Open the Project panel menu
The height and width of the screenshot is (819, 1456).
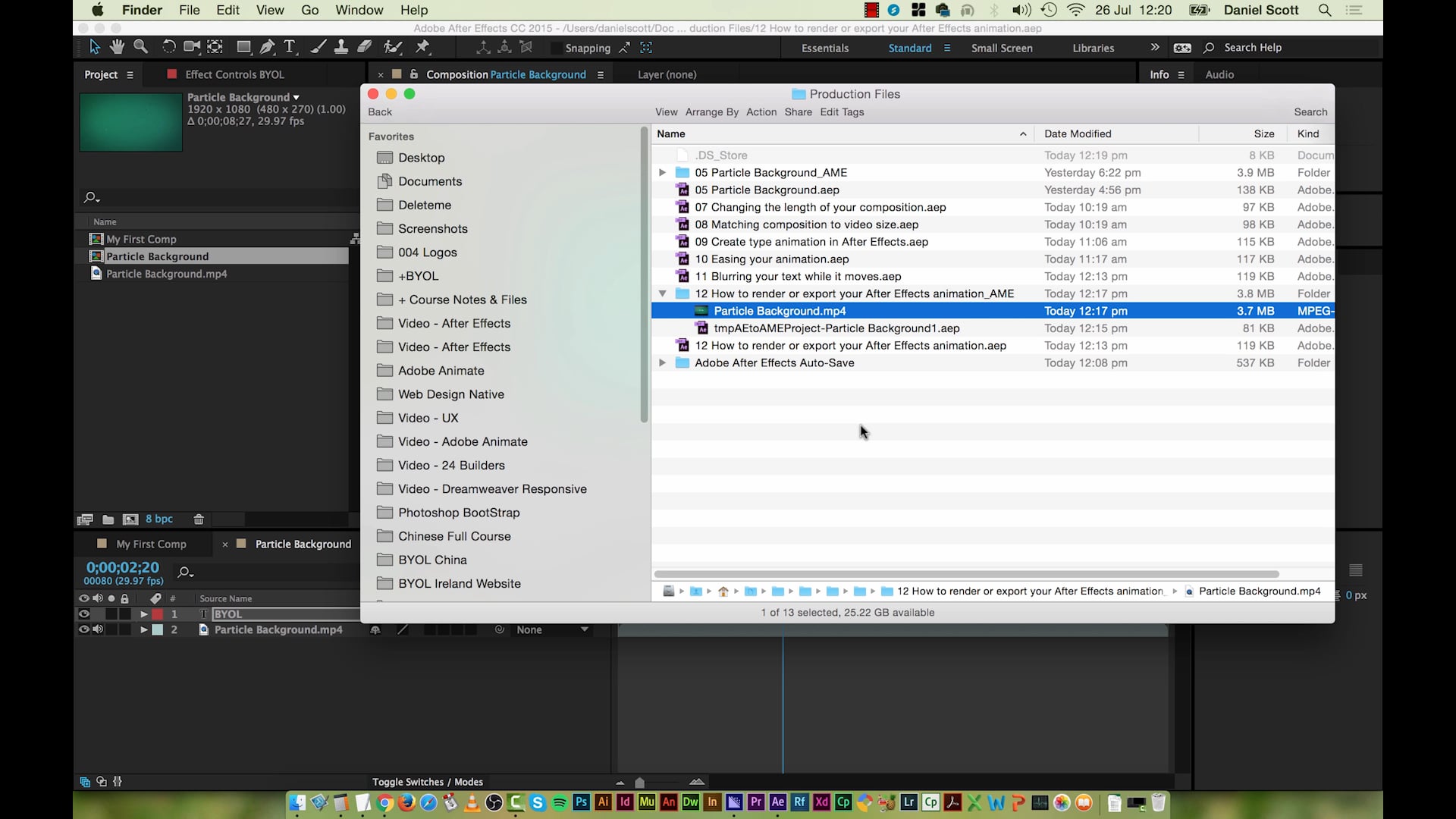tap(130, 74)
